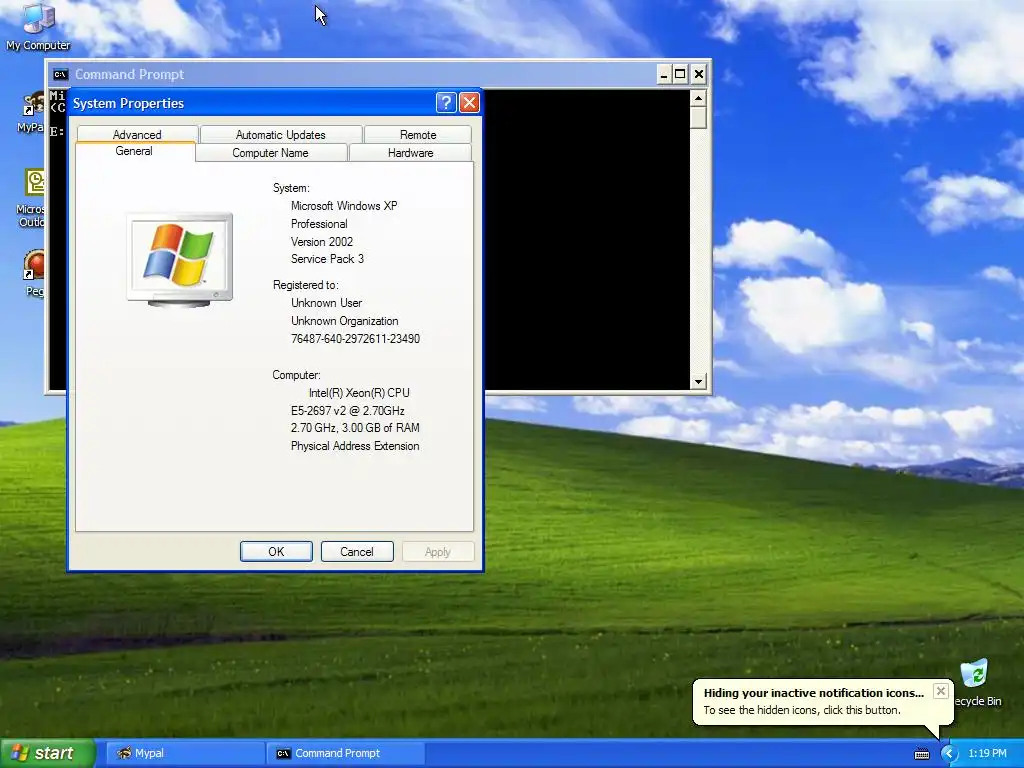1024x768 pixels.
Task: Open the Advanced tab
Action: 137,135
